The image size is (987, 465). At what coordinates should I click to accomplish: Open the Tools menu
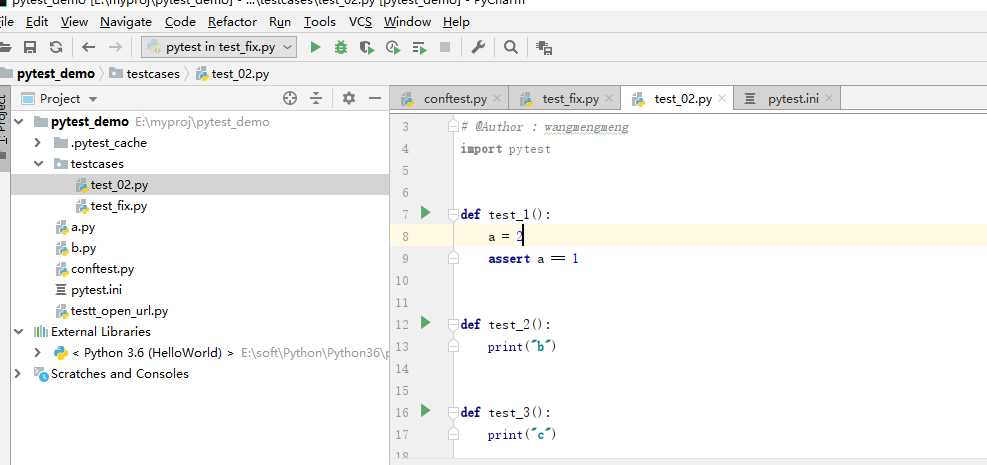pyautogui.click(x=320, y=22)
